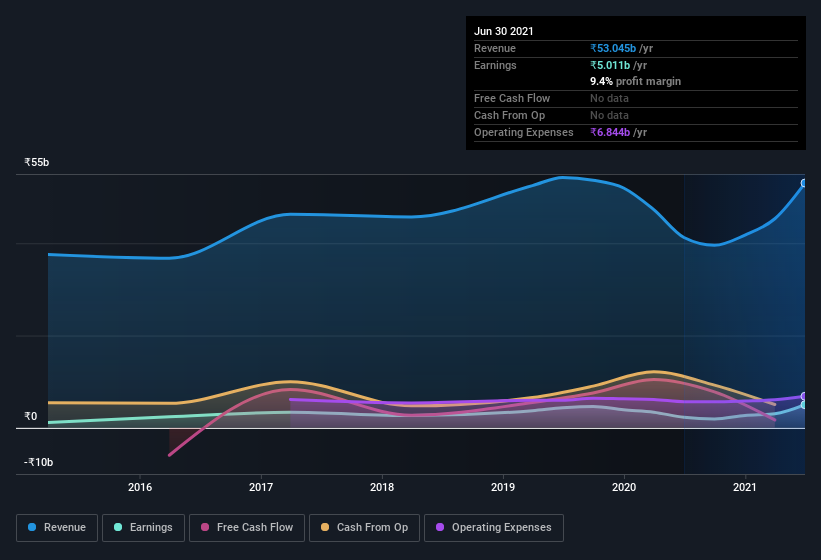Click the Cash From Op row in tooltip
The height and width of the screenshot is (560, 821).
pos(636,115)
